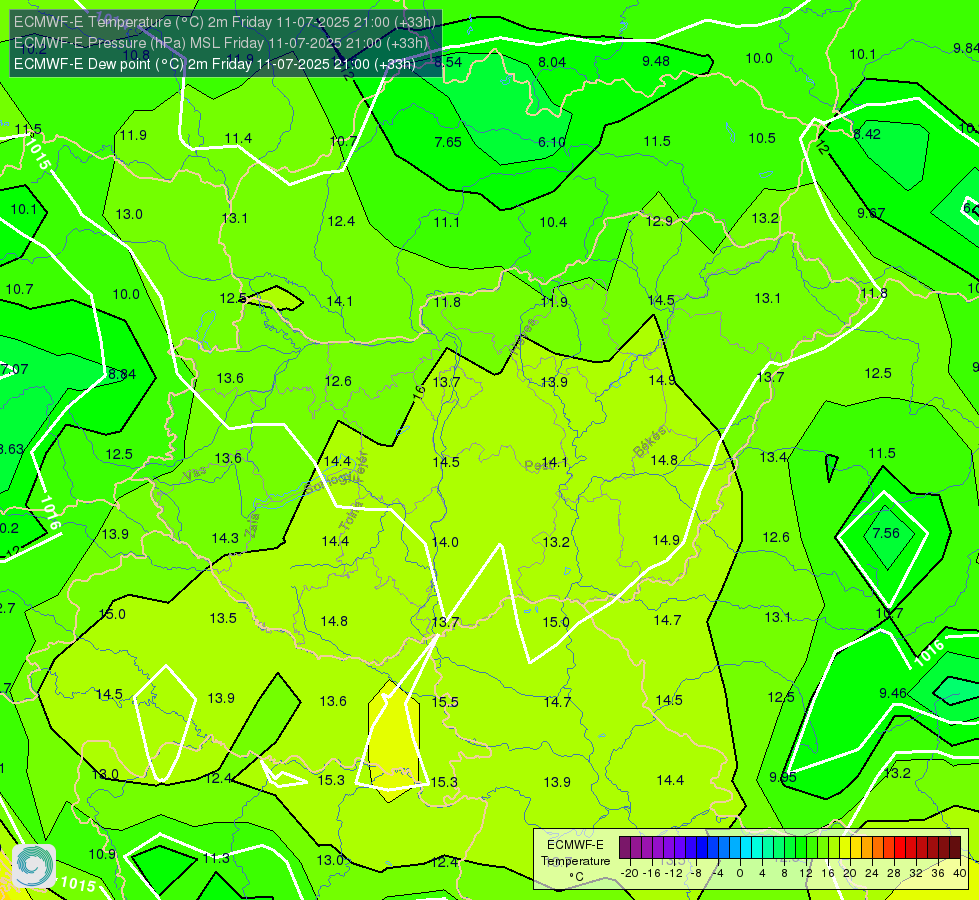This screenshot has width=979, height=900.
Task: Click the 8.42 value on the map
Action: pyautogui.click(x=867, y=134)
